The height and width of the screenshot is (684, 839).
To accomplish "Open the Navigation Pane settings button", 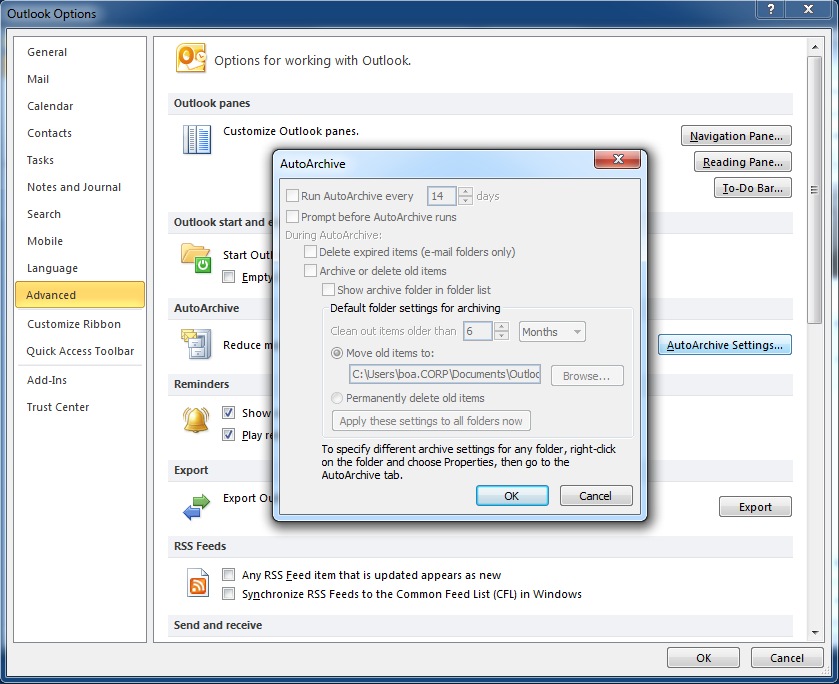I will (x=738, y=136).
